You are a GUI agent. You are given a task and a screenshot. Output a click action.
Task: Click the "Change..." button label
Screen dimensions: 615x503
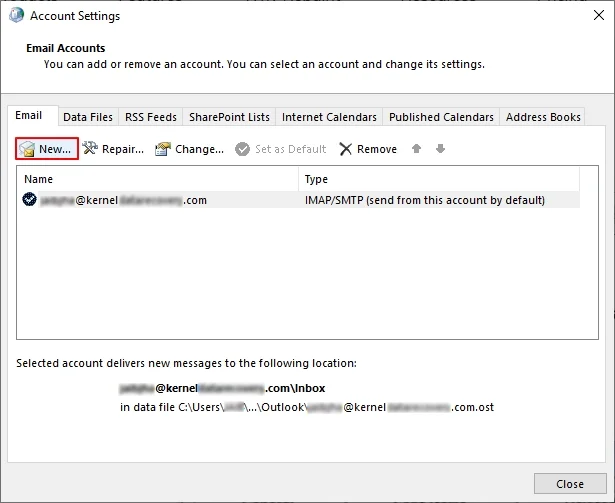coord(199,149)
